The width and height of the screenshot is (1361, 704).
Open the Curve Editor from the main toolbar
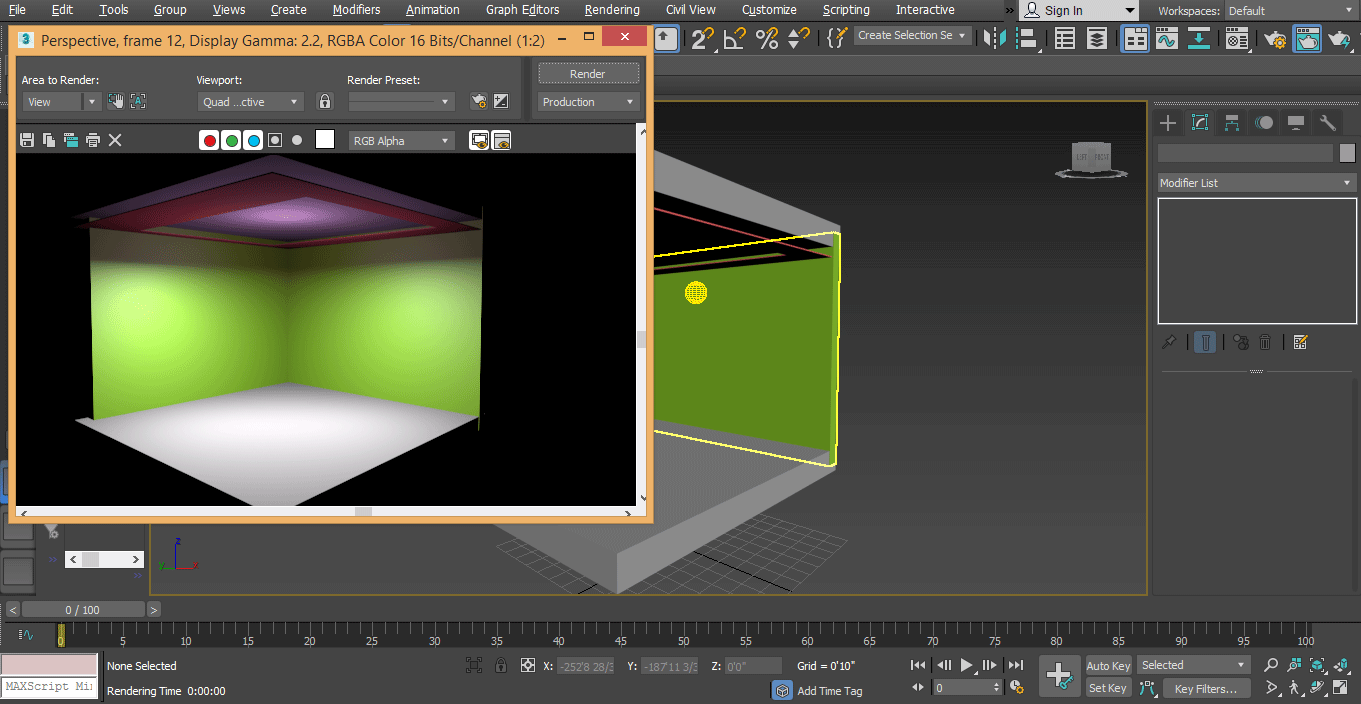point(1167,39)
